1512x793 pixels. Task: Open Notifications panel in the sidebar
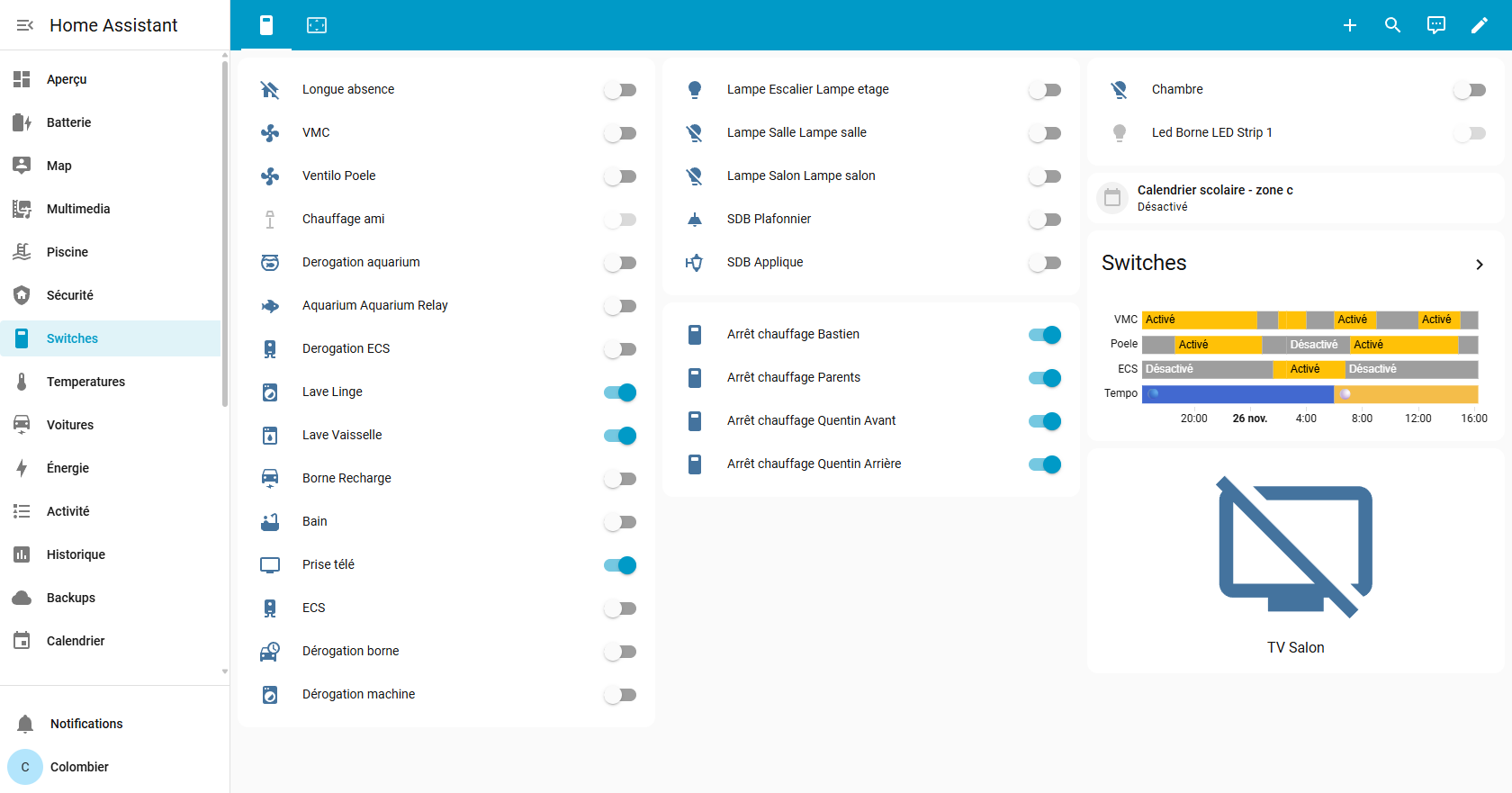pyautogui.click(x=86, y=724)
